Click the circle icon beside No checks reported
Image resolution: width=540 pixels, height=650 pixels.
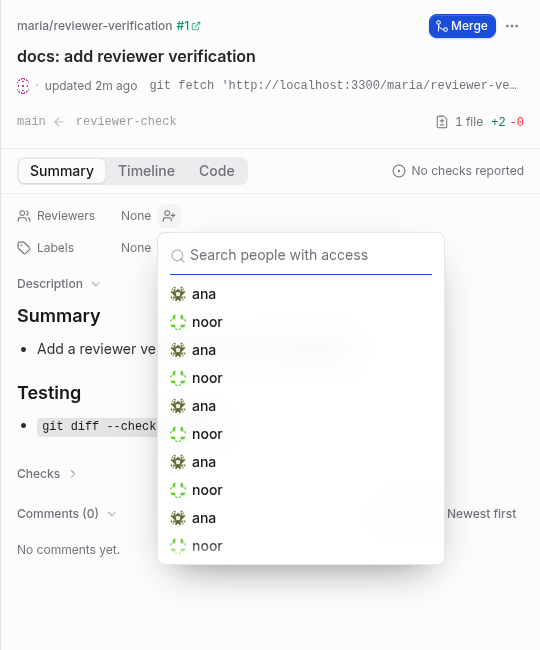coord(399,171)
